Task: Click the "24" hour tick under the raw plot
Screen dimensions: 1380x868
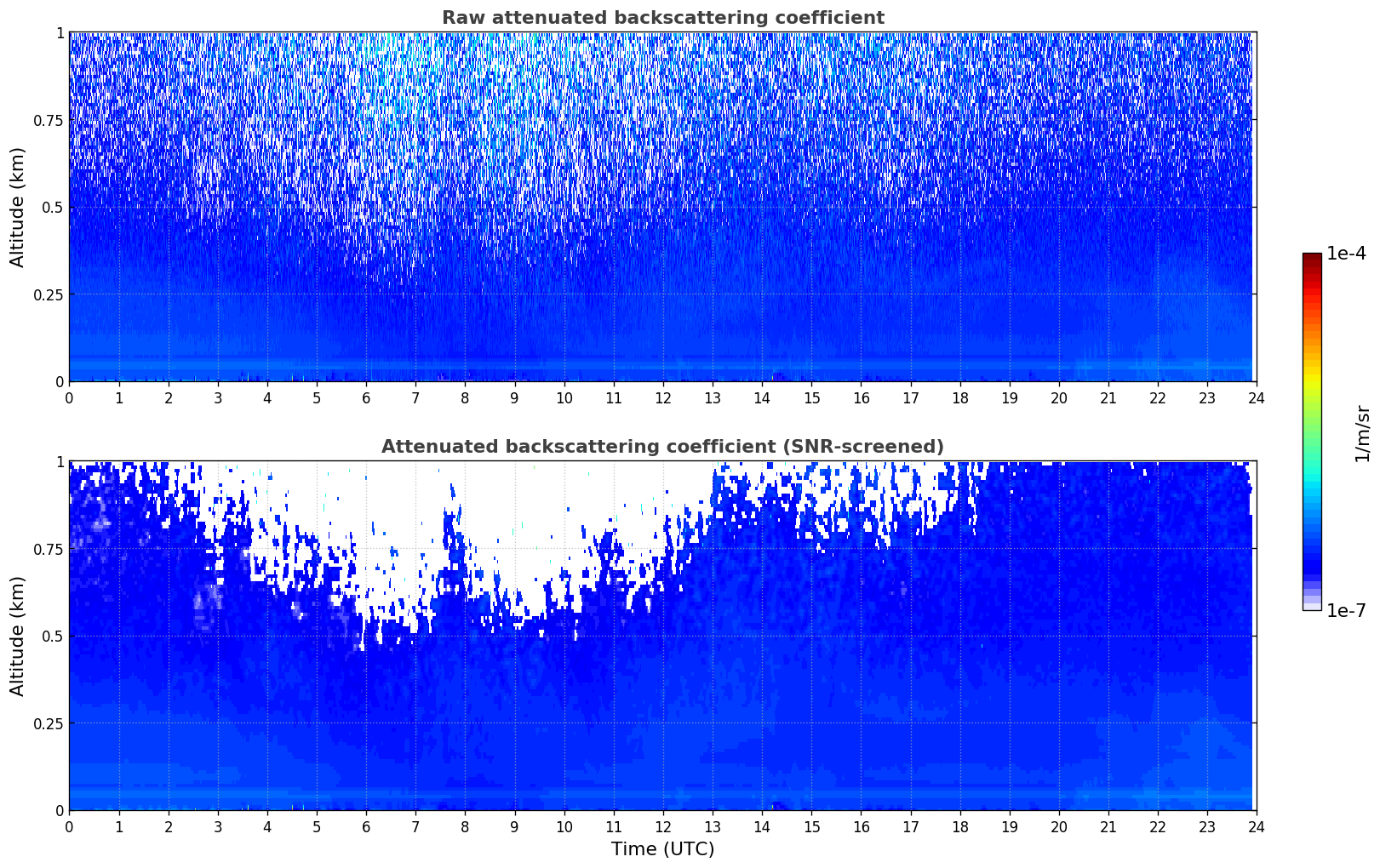Action: tap(1256, 397)
